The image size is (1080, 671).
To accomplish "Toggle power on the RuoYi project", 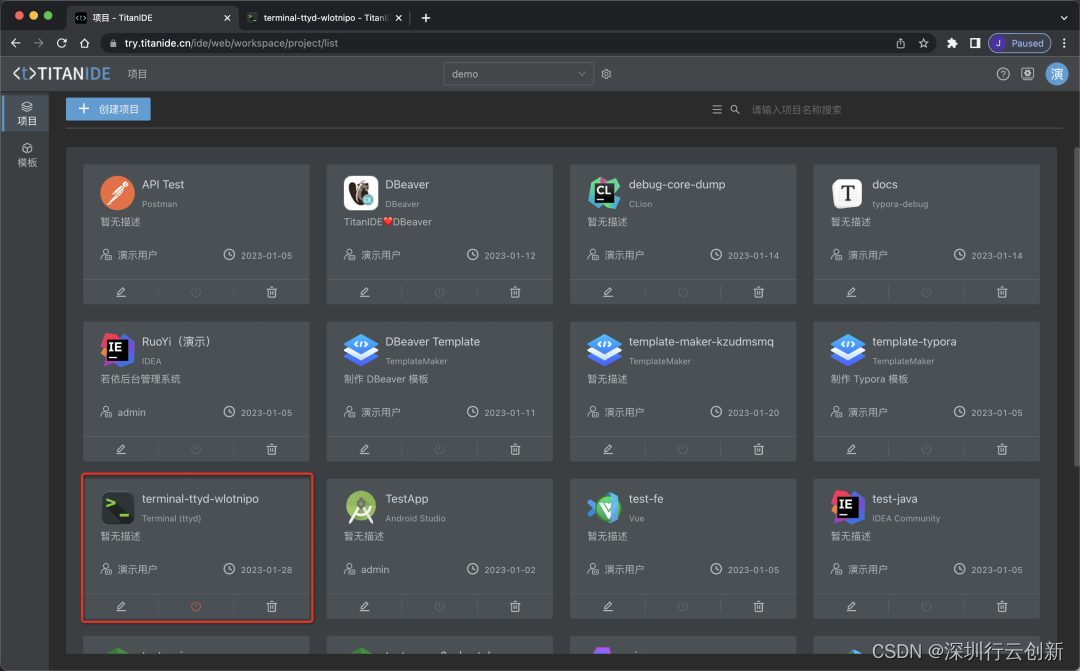I will tap(196, 449).
